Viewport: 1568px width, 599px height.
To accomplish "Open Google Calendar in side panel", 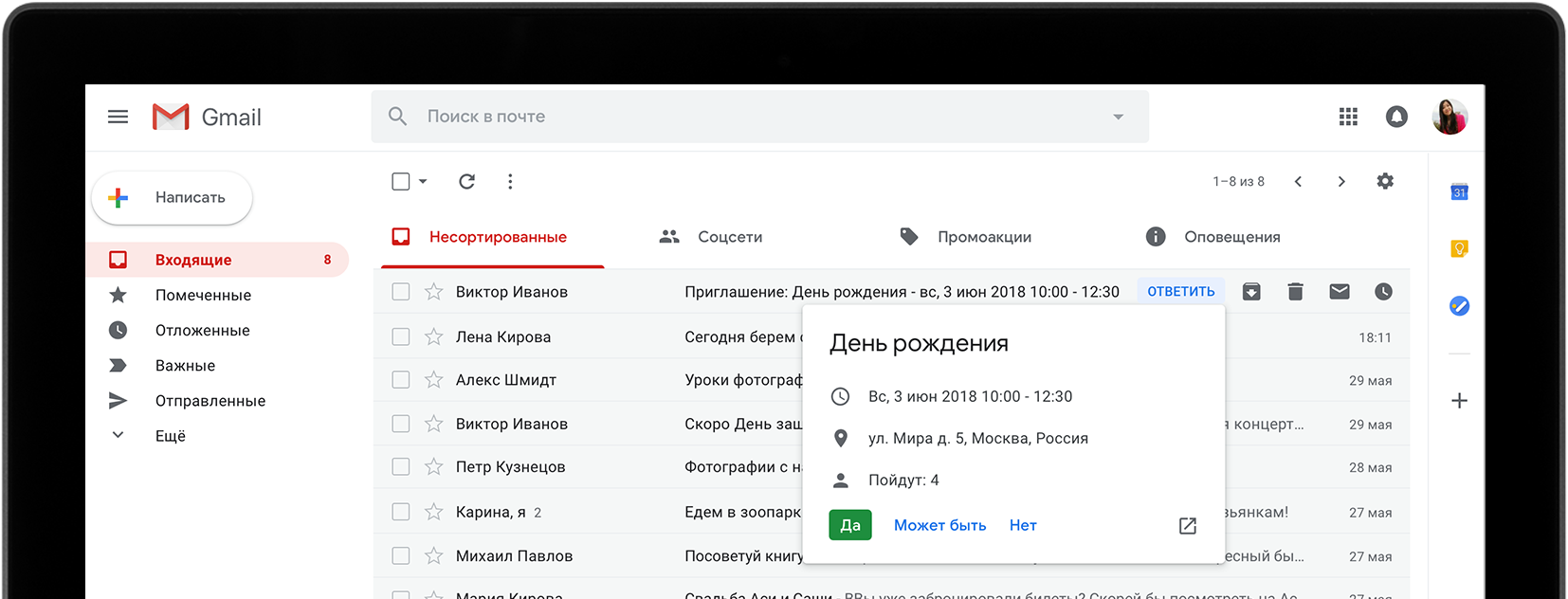I will coord(1459,192).
